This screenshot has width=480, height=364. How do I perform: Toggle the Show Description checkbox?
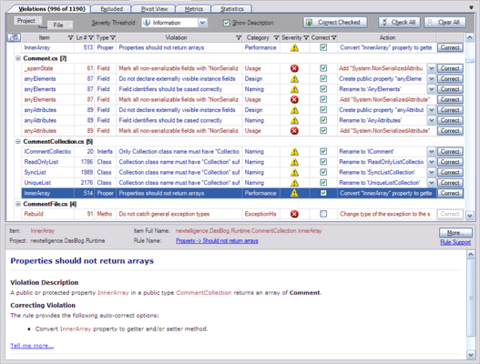226,23
